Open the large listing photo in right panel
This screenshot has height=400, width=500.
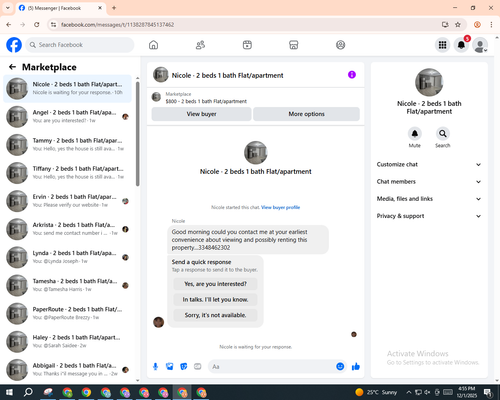coord(429,82)
